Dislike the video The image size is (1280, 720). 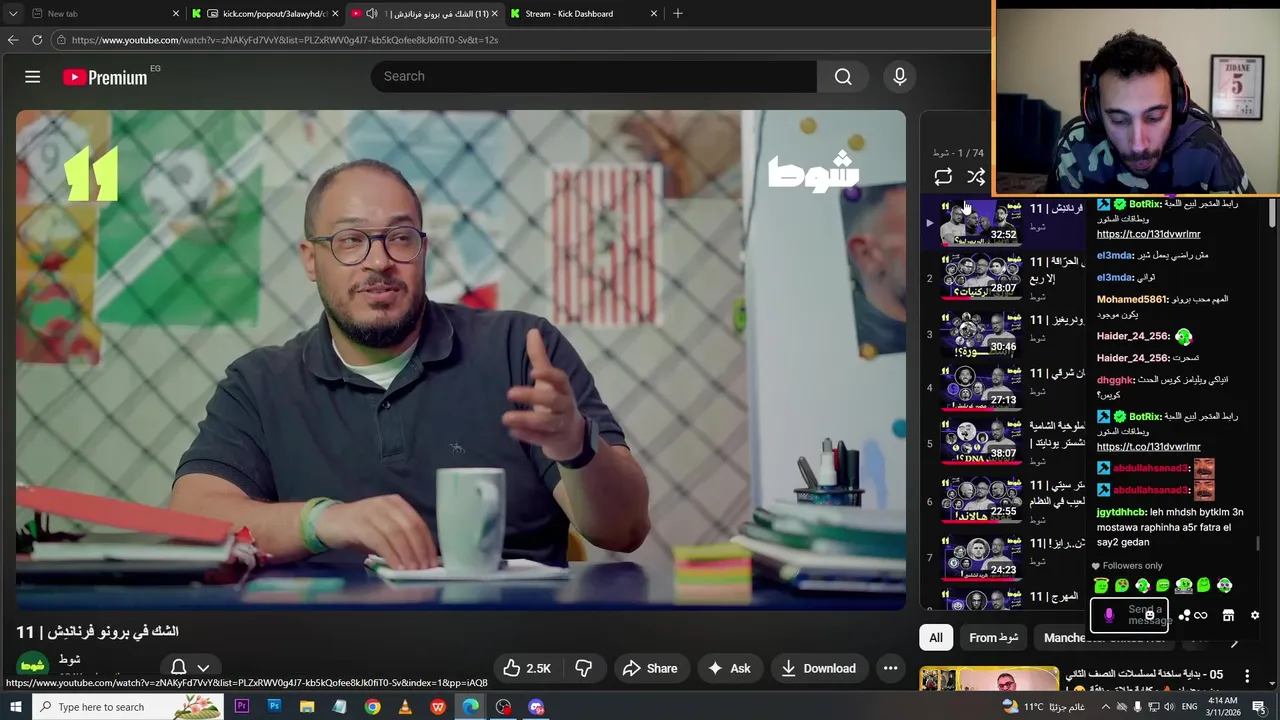pyautogui.click(x=584, y=668)
